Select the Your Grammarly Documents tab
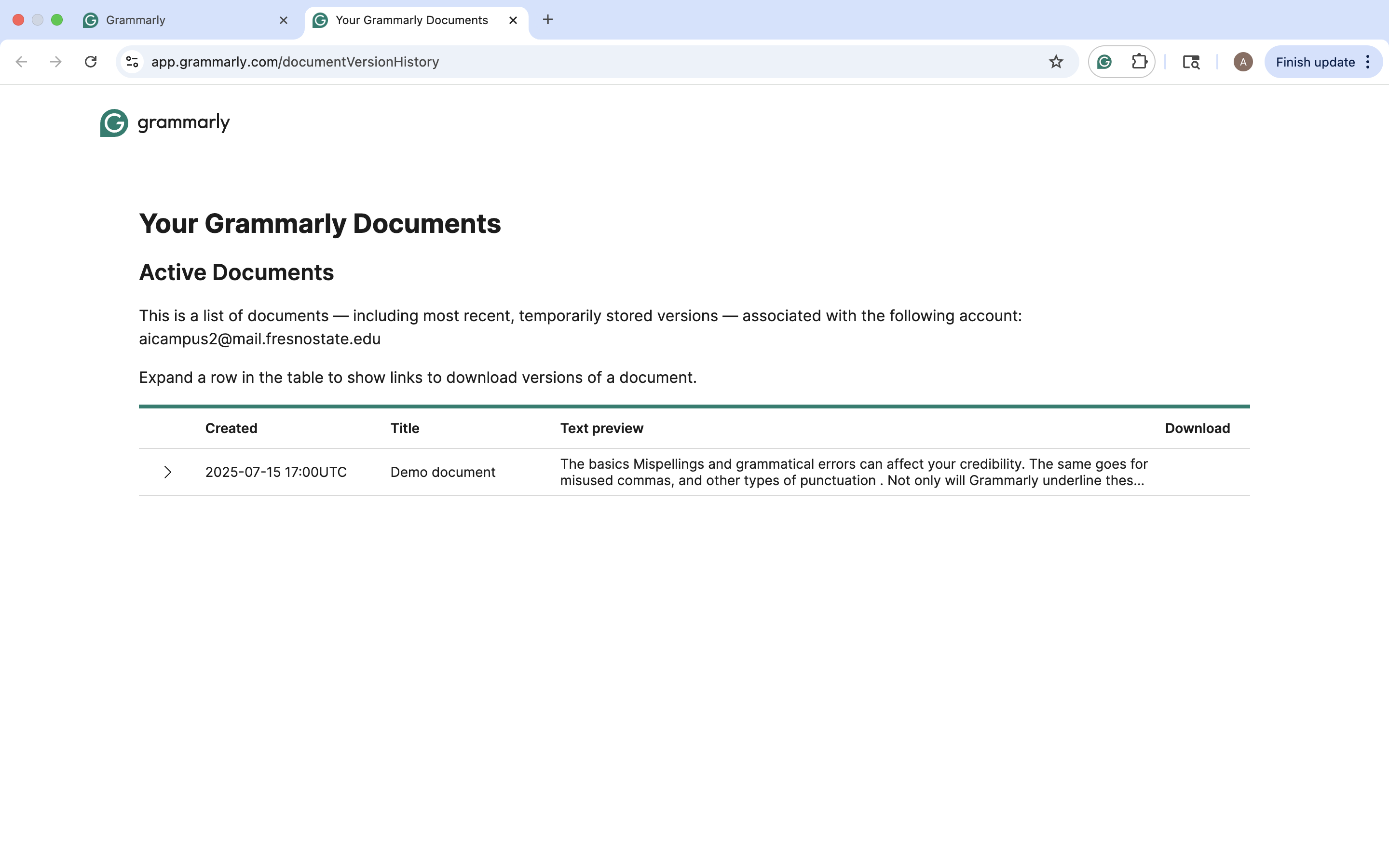Screen dimensions: 1389x868 click(x=410, y=20)
